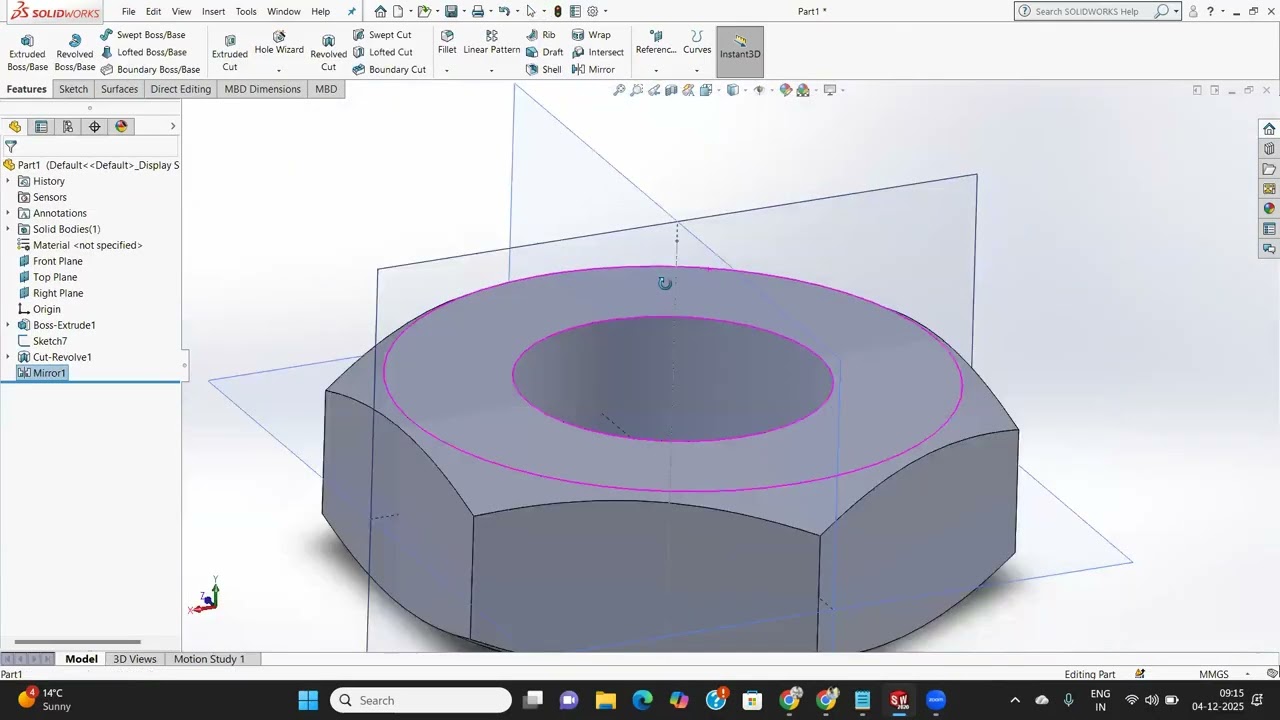Screen dimensions: 1280x720
Task: Expand the Solid Bodies(1) folder
Action: [x=8, y=229]
